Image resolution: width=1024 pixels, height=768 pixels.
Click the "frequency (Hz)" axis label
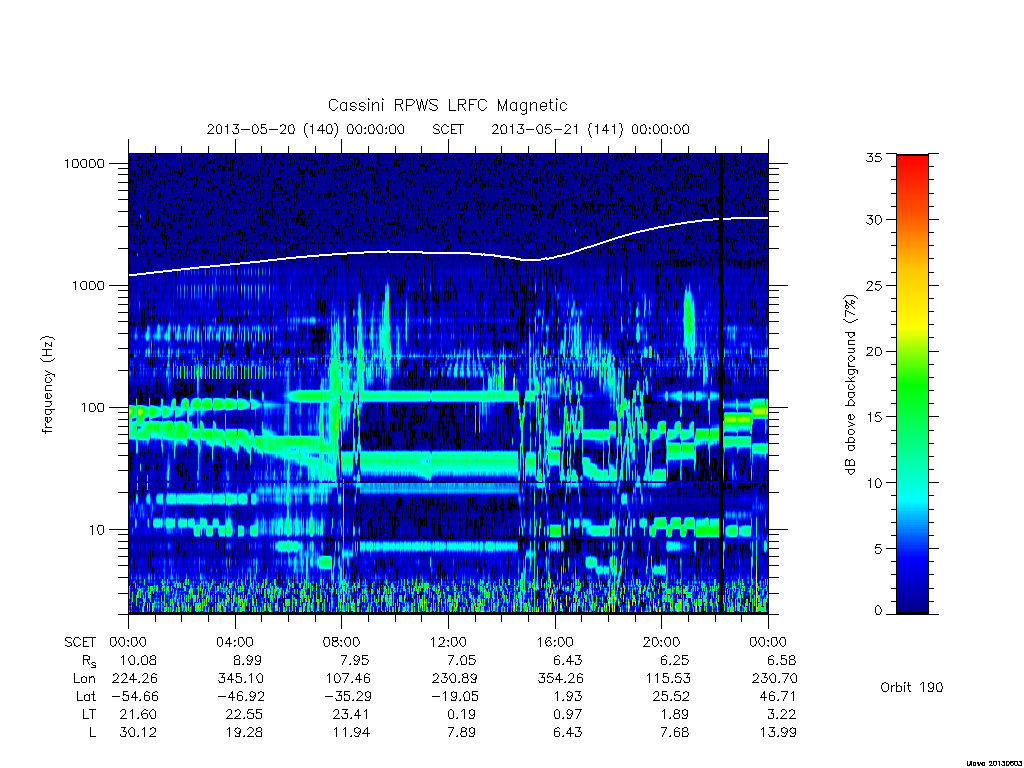coord(48,385)
